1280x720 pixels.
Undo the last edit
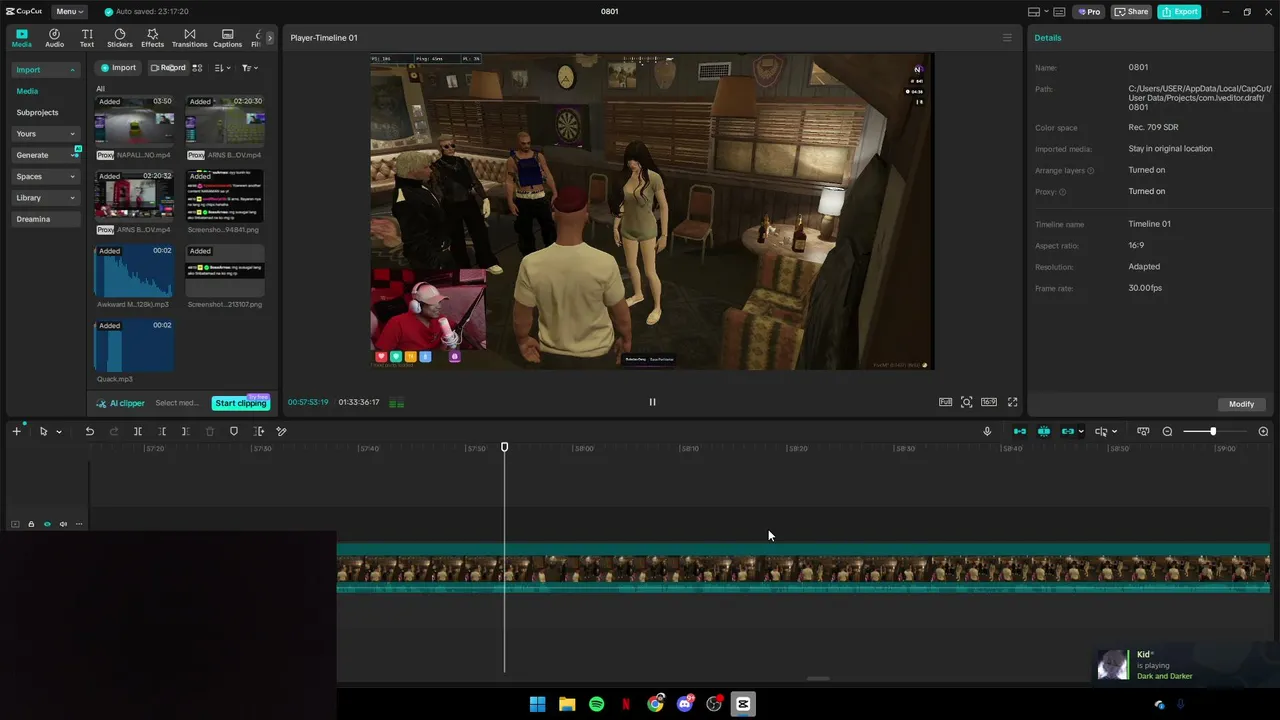[89, 431]
